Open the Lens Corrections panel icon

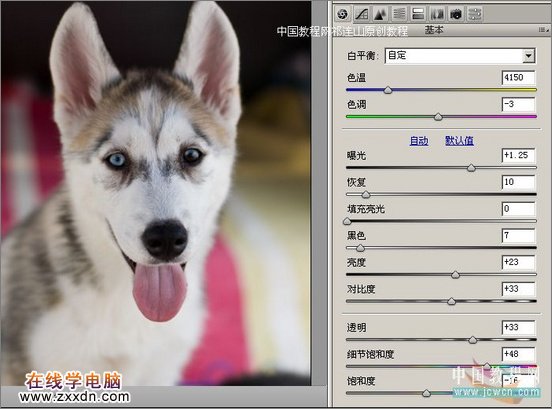437,14
